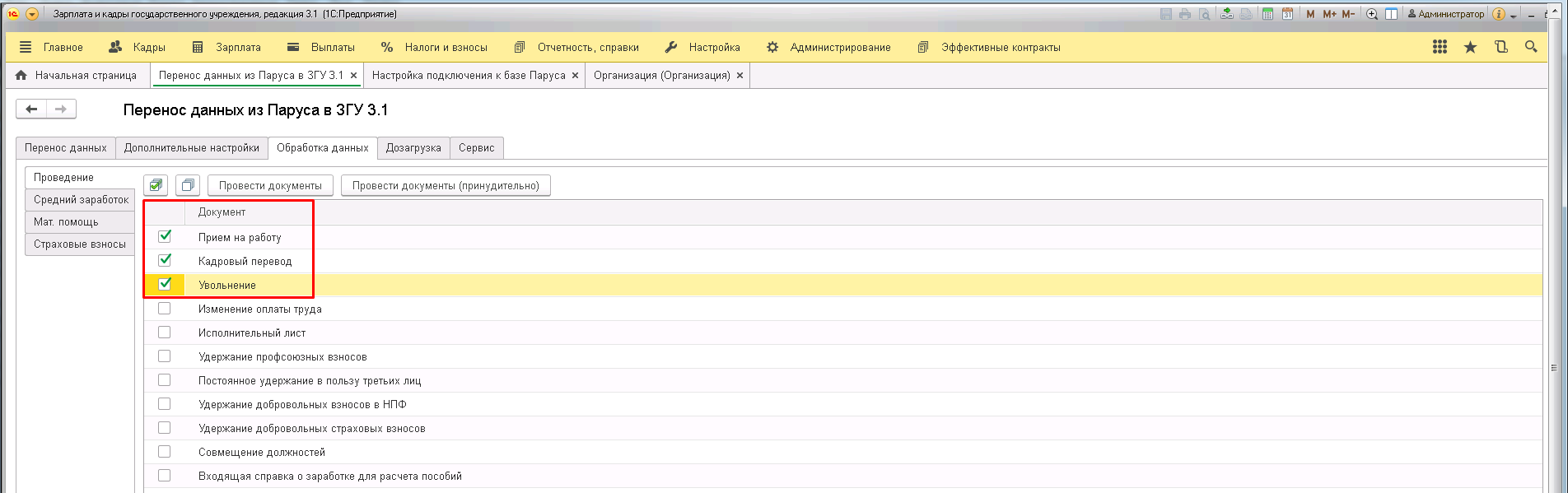The height and width of the screenshot is (493, 1568).
Task: Check the Изменение оплаты труда checkbox
Action: coord(165,309)
